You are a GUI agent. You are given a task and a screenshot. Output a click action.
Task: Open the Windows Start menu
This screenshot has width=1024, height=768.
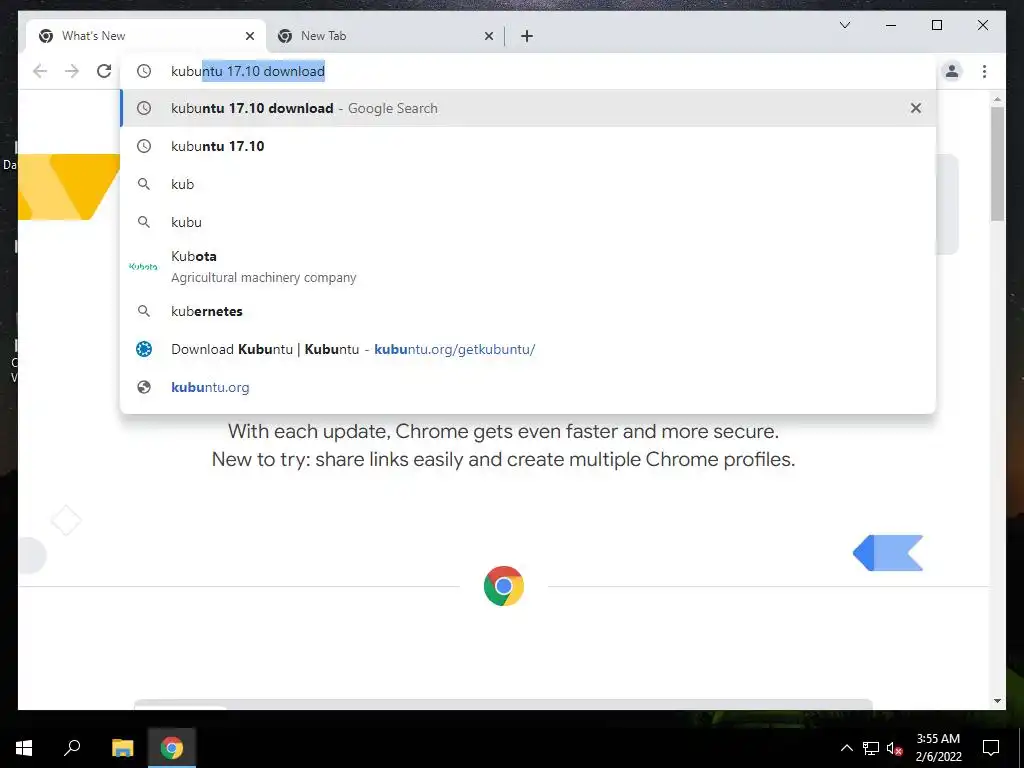click(24, 748)
